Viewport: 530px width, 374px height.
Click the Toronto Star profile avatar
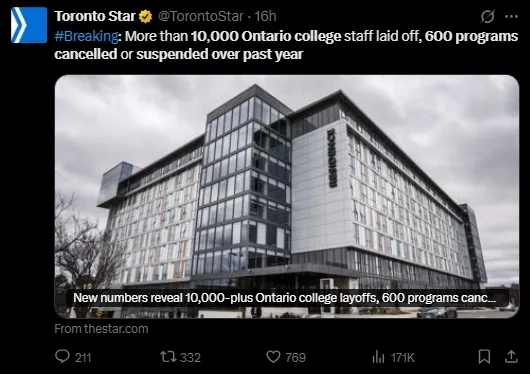point(29,25)
